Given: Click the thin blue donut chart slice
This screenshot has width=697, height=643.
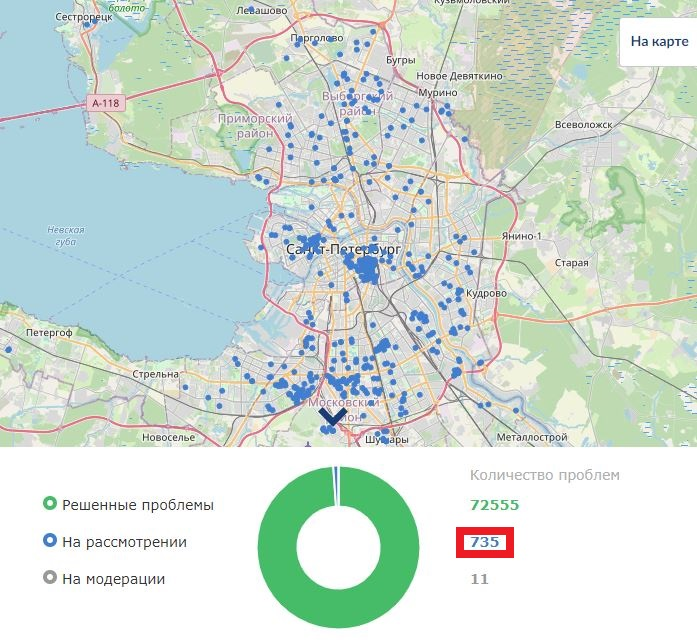Looking at the screenshot, I should tap(336, 486).
